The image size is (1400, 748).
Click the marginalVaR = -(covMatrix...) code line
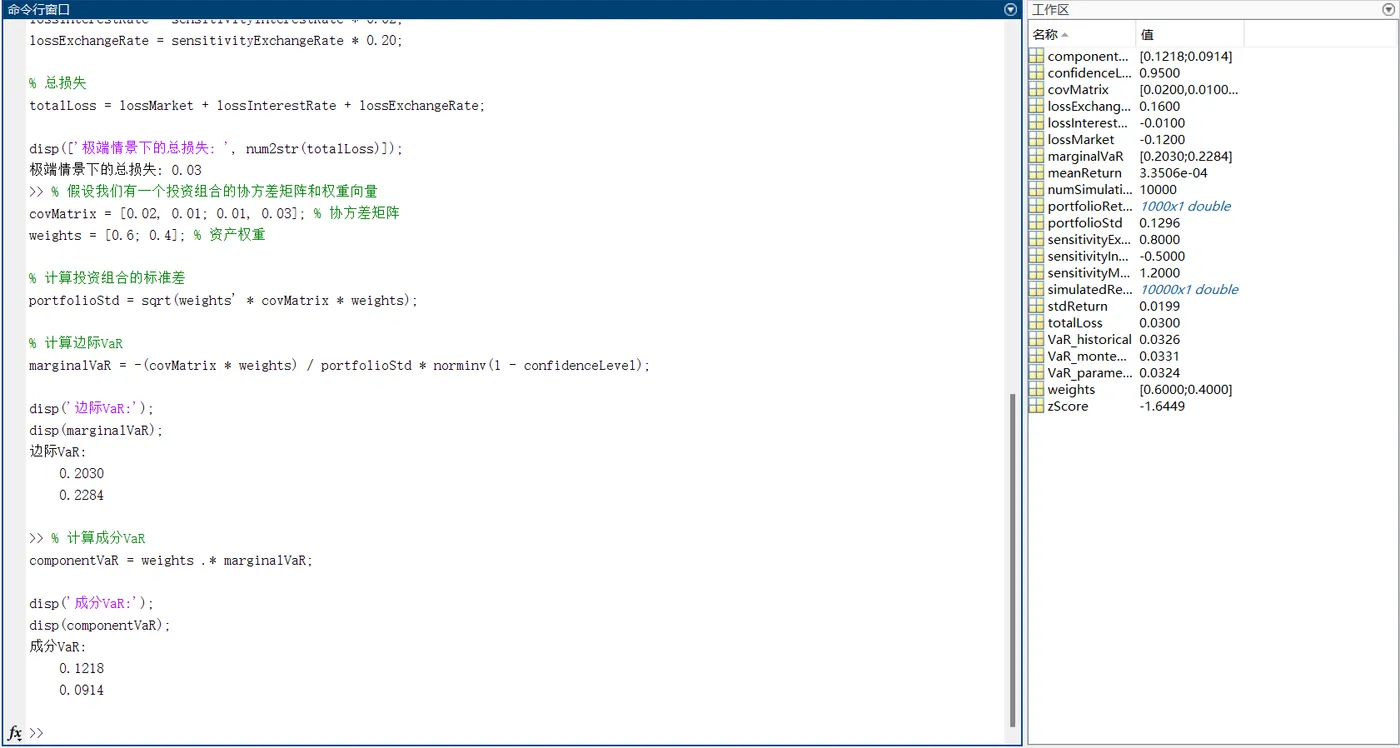point(339,366)
